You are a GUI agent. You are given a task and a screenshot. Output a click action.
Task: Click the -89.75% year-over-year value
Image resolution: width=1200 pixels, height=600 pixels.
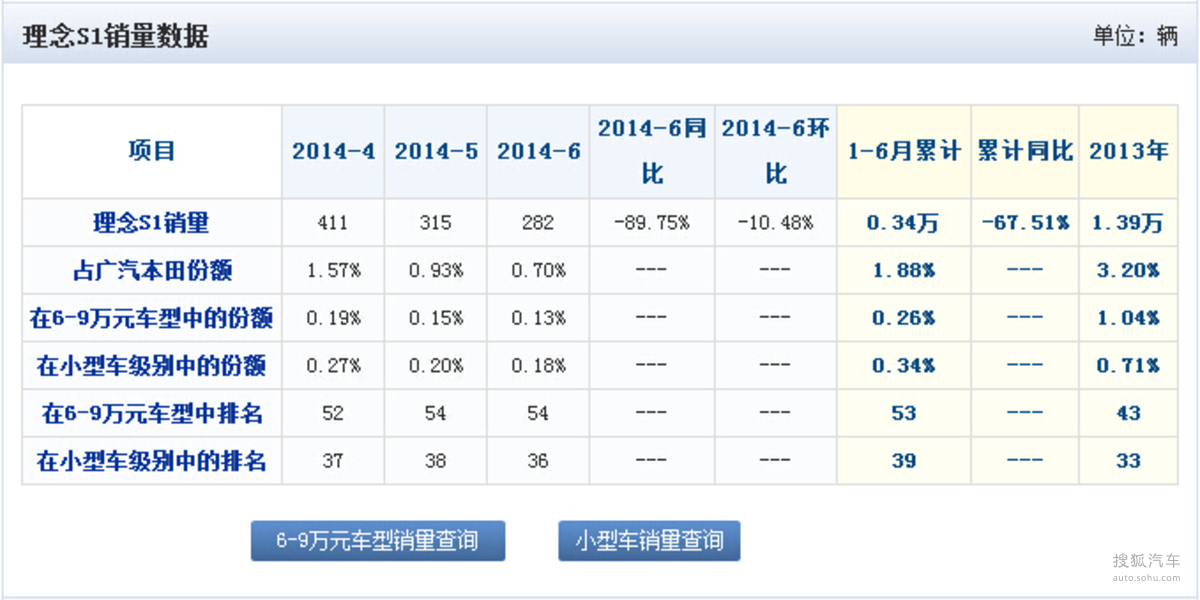pos(652,223)
